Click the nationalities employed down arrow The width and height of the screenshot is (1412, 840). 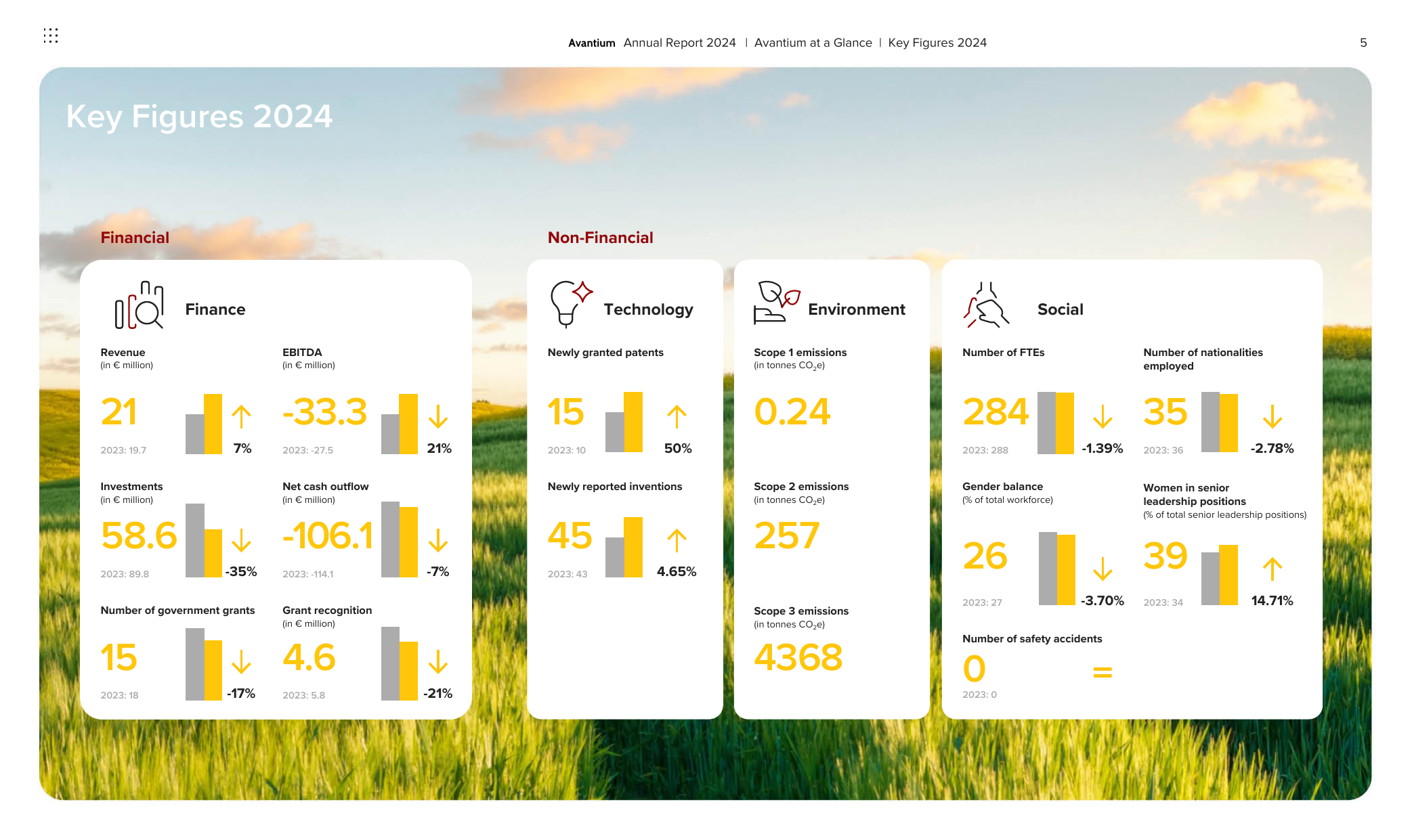(1273, 416)
